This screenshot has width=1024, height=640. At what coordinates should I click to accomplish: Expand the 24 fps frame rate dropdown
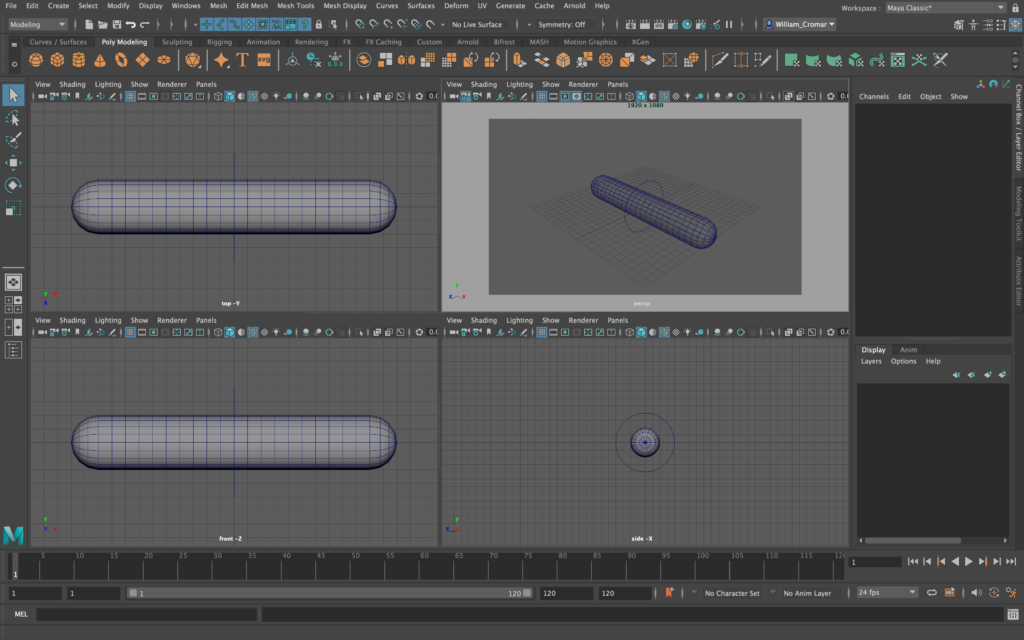point(886,593)
